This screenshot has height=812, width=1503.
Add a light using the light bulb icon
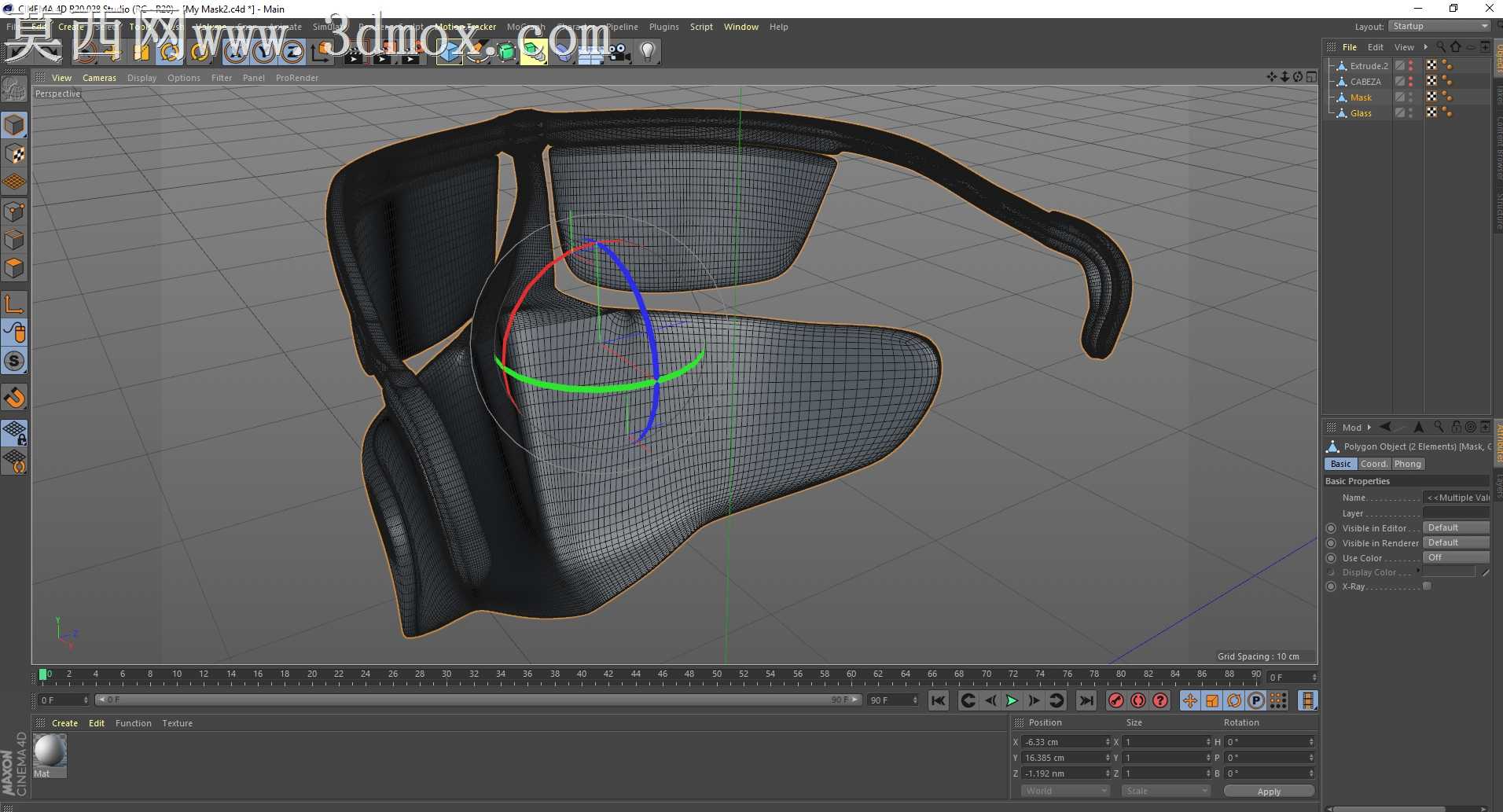point(648,52)
